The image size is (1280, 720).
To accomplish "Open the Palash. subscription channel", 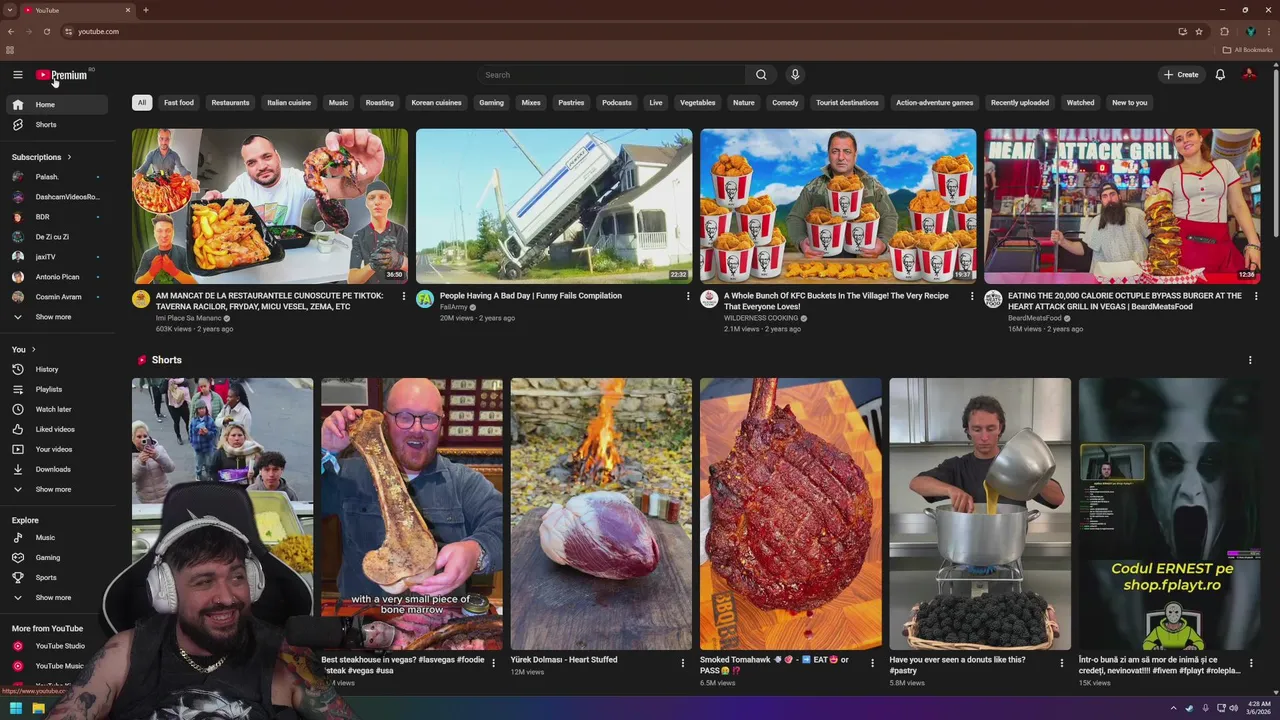I will click(56, 177).
